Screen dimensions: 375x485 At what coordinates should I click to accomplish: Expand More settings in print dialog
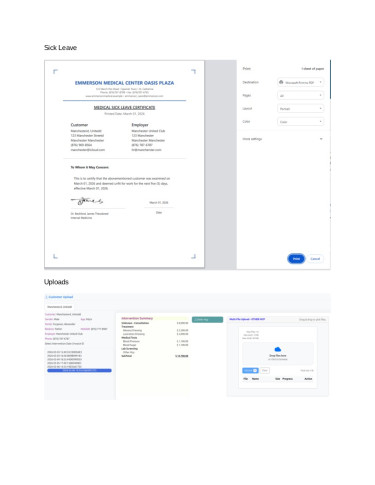pyautogui.click(x=283, y=139)
